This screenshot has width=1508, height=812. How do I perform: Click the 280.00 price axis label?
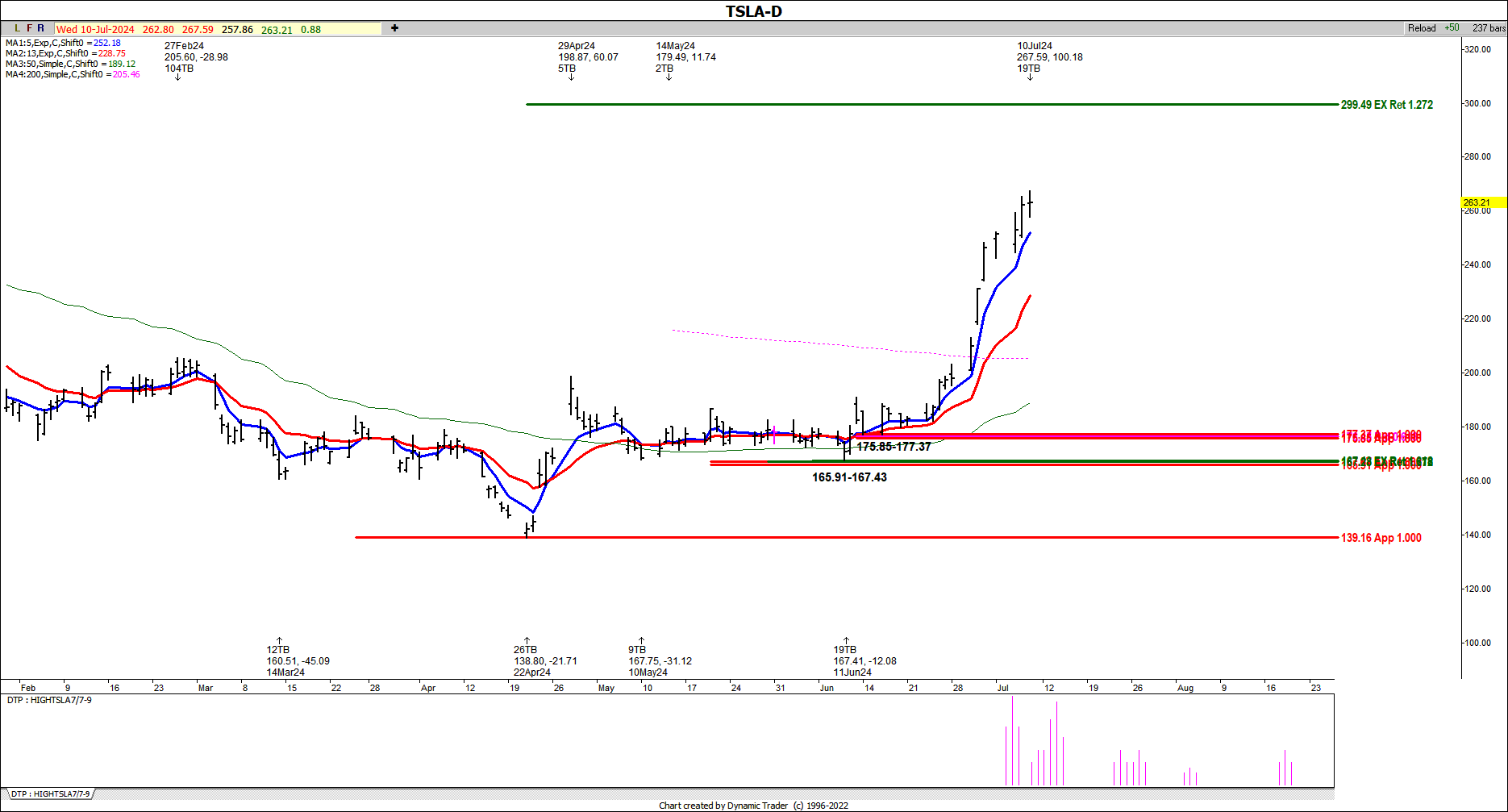pos(1477,157)
